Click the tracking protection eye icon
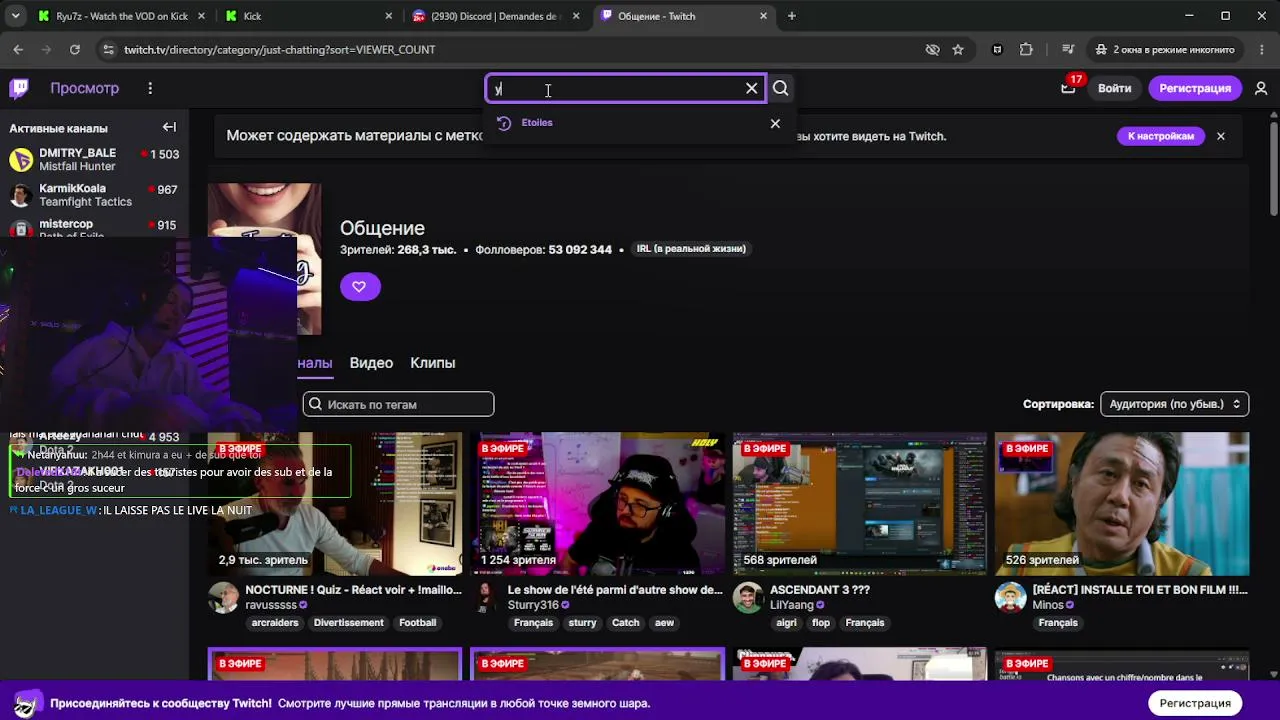The height and width of the screenshot is (720, 1280). tap(932, 49)
